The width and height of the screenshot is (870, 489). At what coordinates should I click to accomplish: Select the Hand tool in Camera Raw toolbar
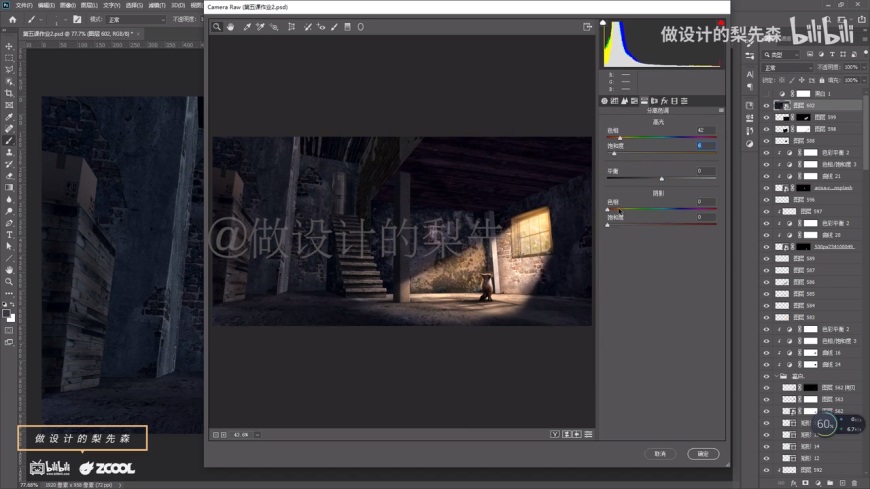point(230,27)
